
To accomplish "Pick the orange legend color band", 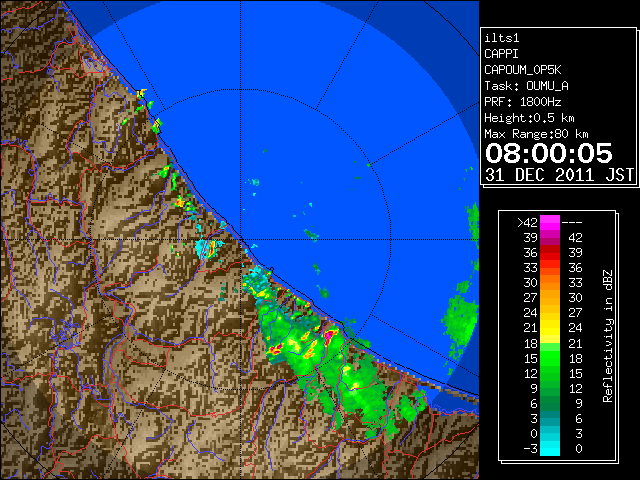I will tap(550, 283).
